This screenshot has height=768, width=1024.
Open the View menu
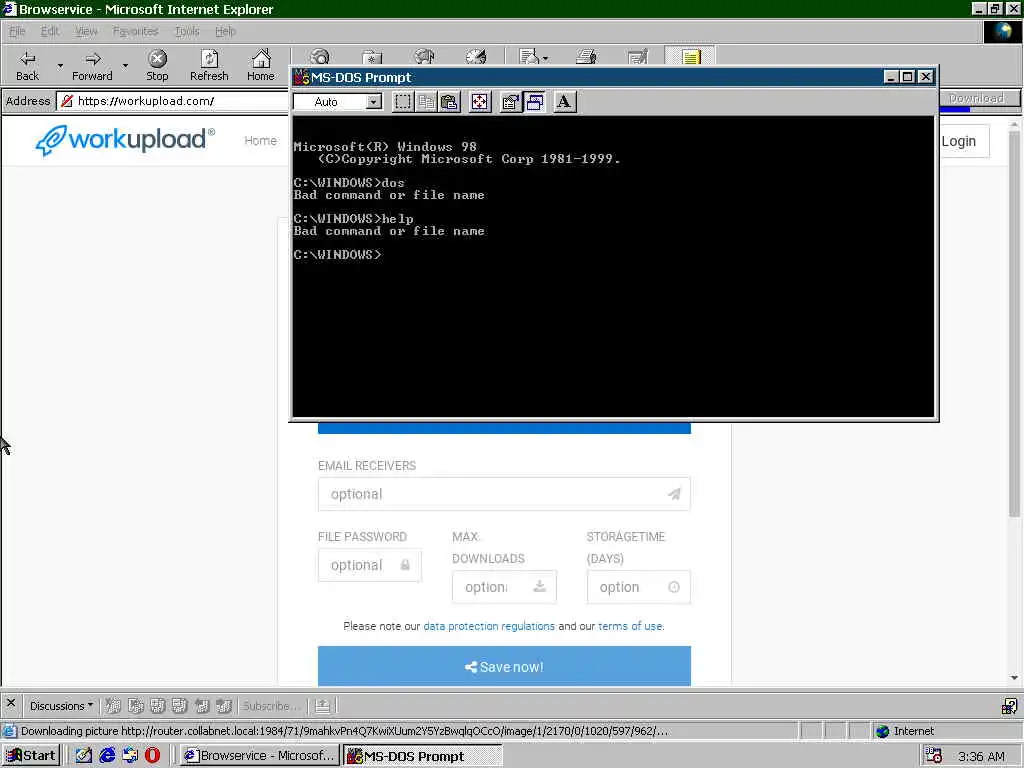86,31
